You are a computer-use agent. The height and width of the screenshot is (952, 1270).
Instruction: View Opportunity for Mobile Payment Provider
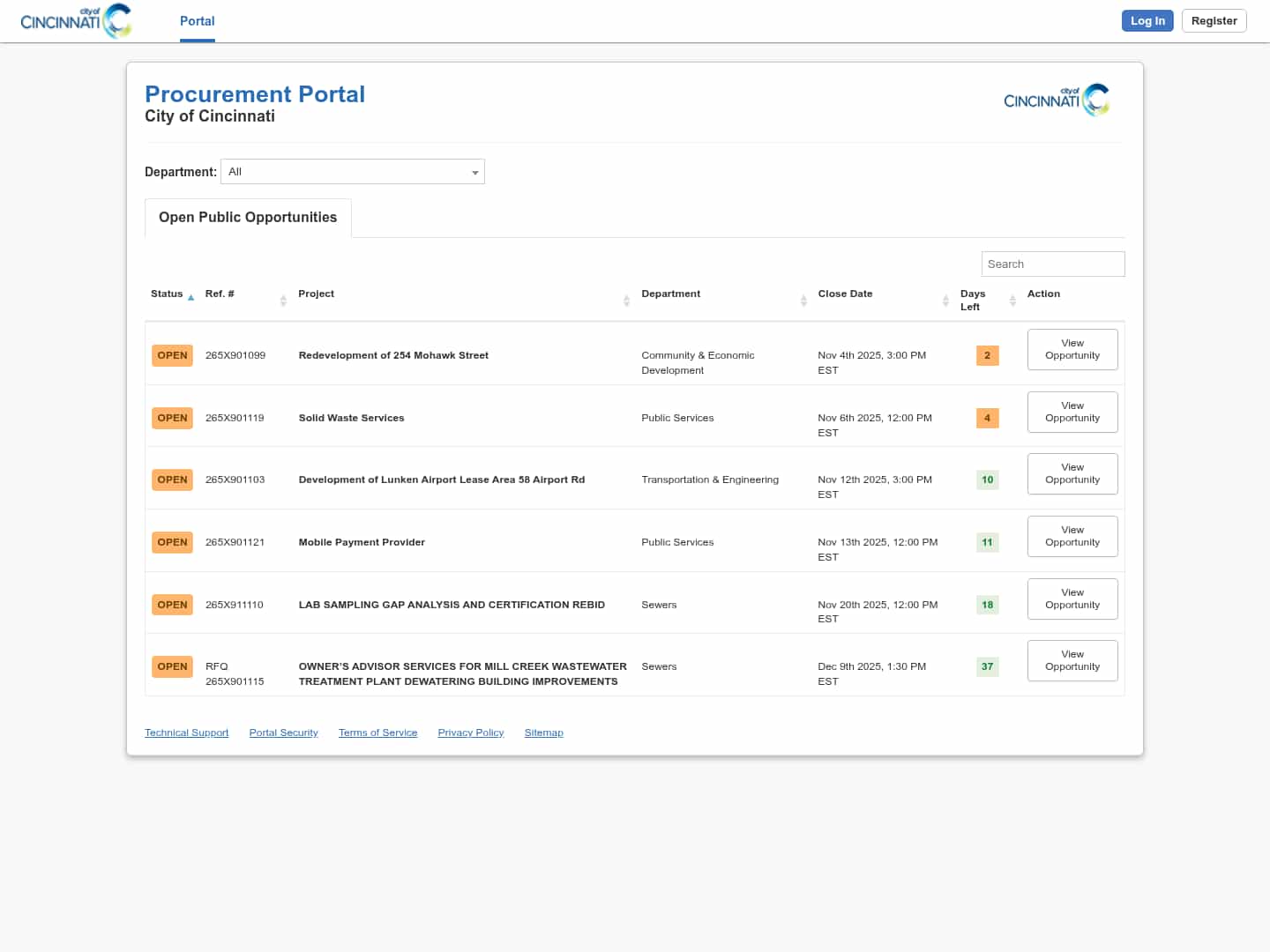coord(1072,537)
